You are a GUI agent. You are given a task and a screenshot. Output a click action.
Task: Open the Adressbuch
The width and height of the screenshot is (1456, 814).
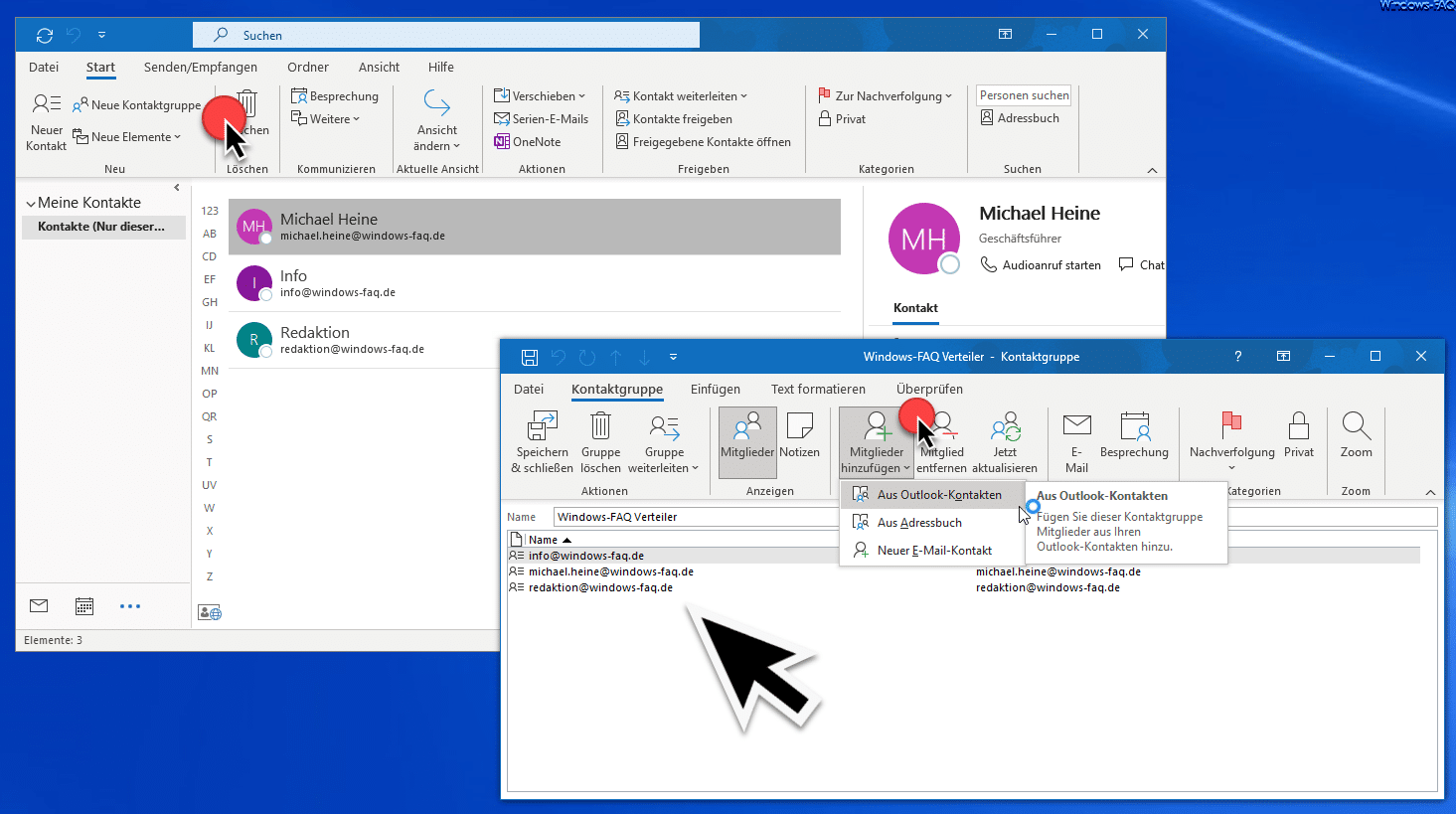click(x=1020, y=118)
